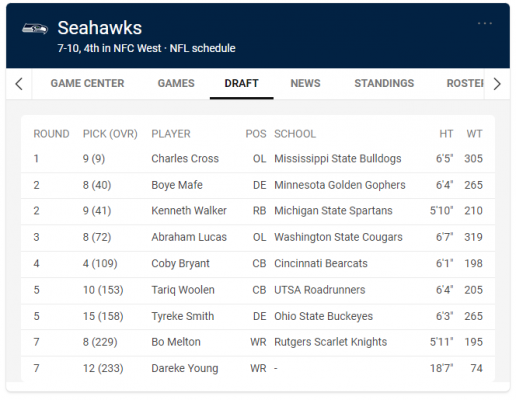Open the NFL schedule link
This screenshot has width=516, height=400.
coord(203,48)
